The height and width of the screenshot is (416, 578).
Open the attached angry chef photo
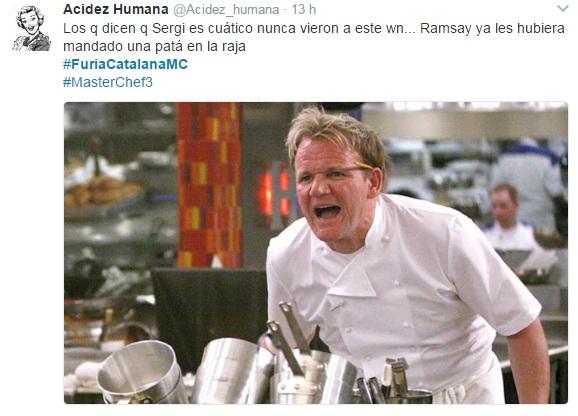(316, 253)
